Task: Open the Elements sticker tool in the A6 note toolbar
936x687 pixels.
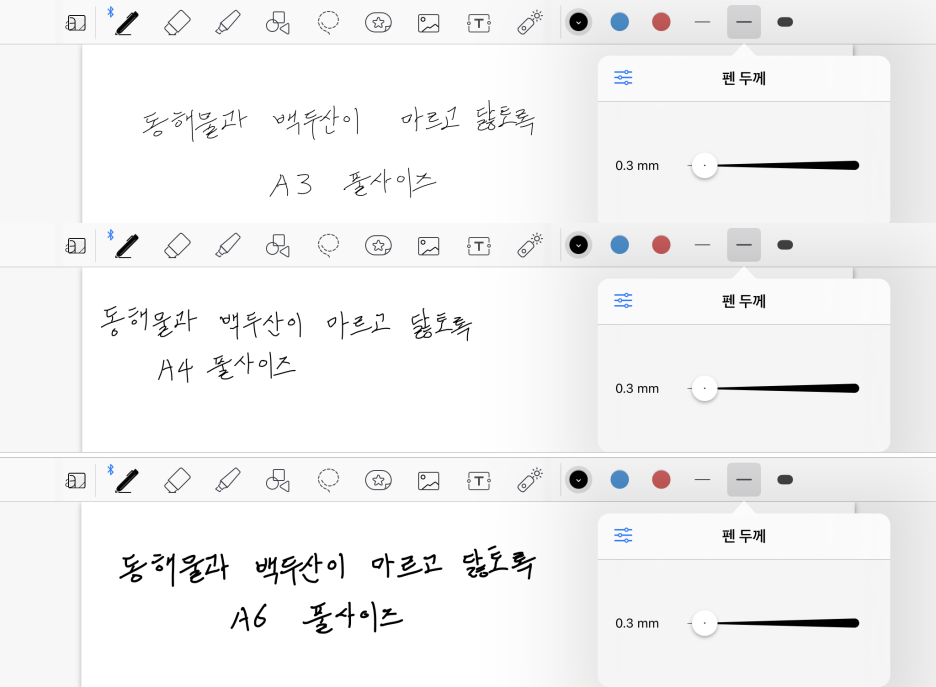Action: pos(378,480)
